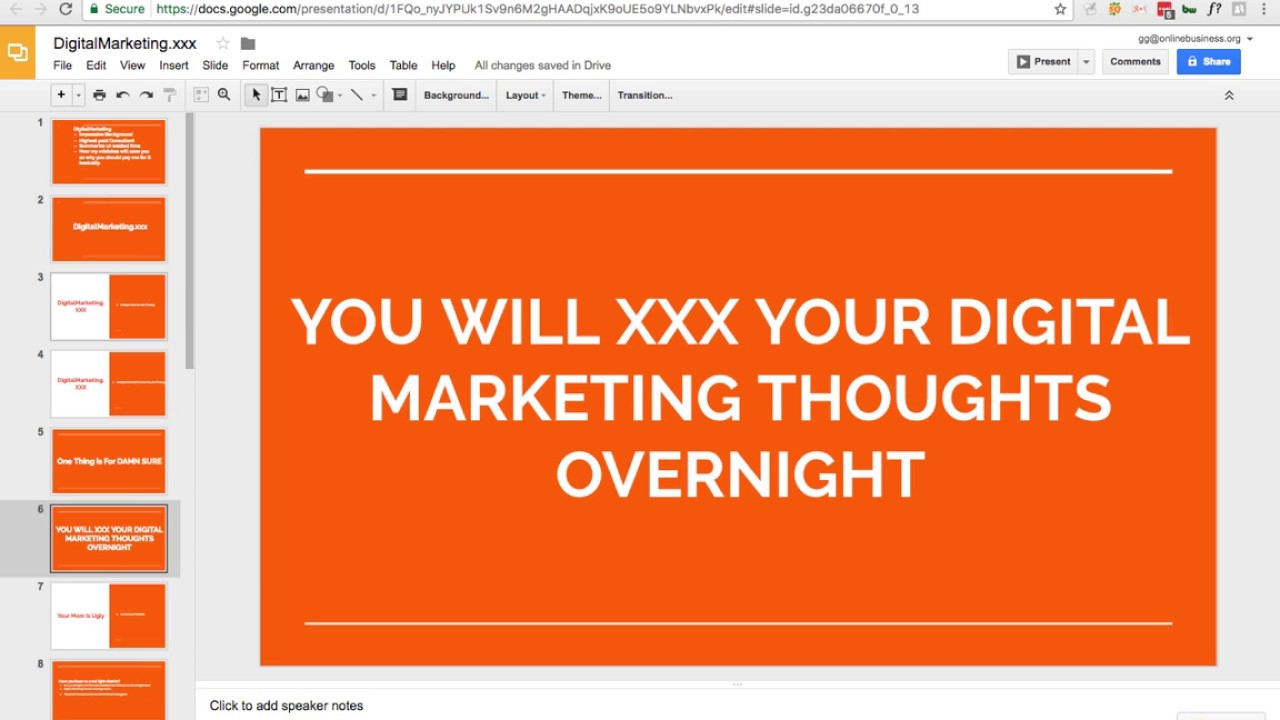Image resolution: width=1280 pixels, height=720 pixels.
Task: Open the Help menu
Action: point(443,65)
